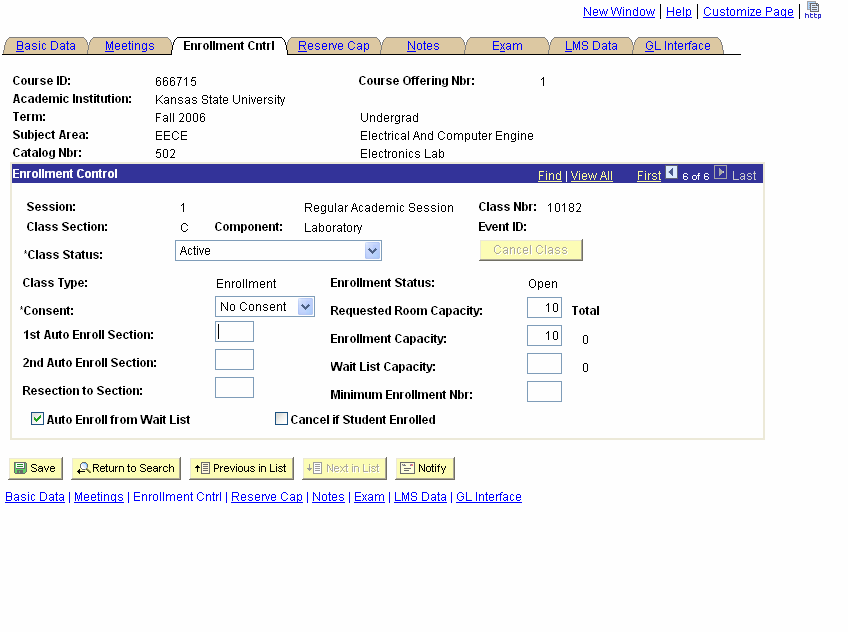The image size is (848, 632).
Task: Open the Reserve Cap tab
Action: click(334, 46)
